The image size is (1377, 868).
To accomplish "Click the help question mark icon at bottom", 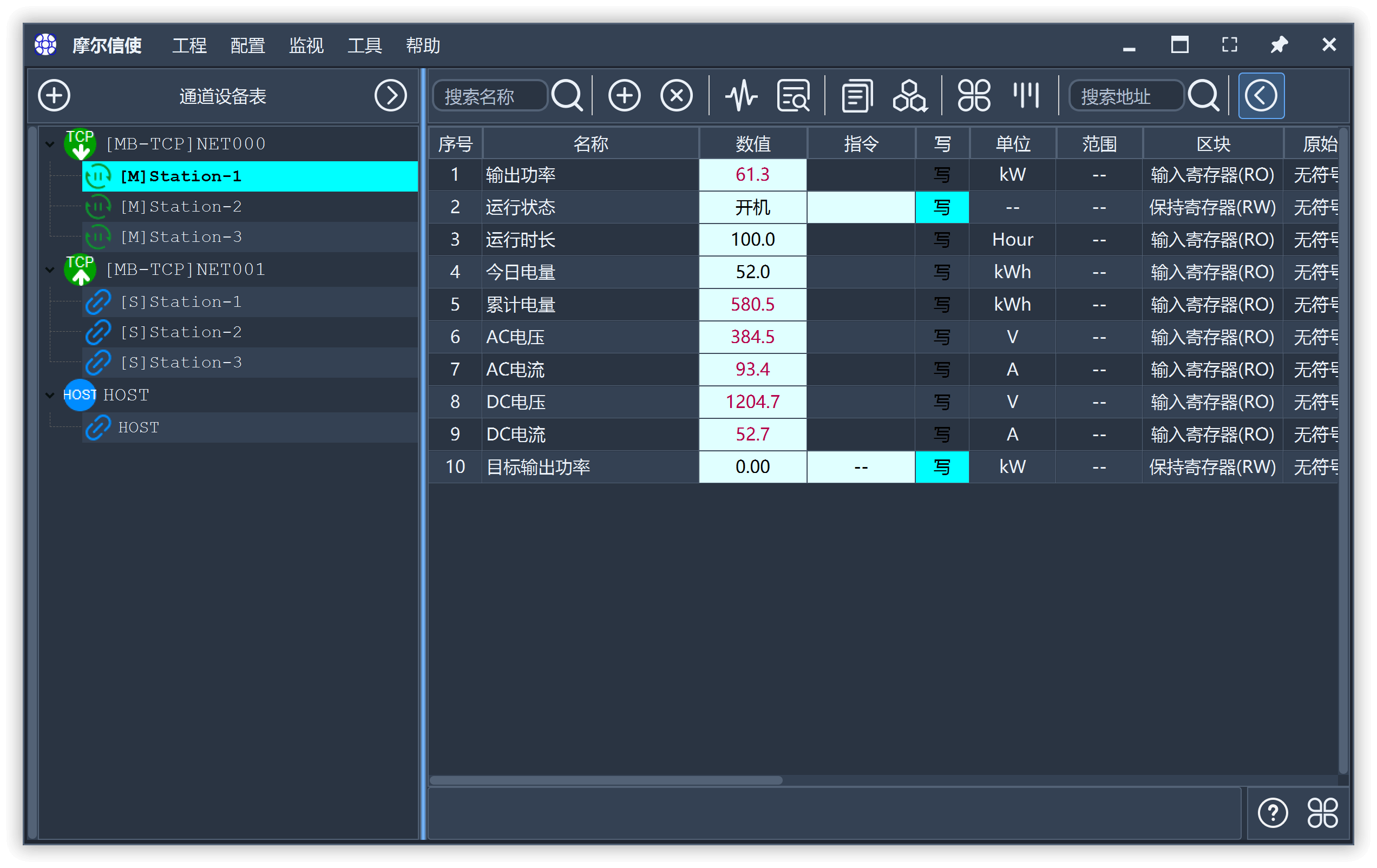I will pyautogui.click(x=1273, y=813).
